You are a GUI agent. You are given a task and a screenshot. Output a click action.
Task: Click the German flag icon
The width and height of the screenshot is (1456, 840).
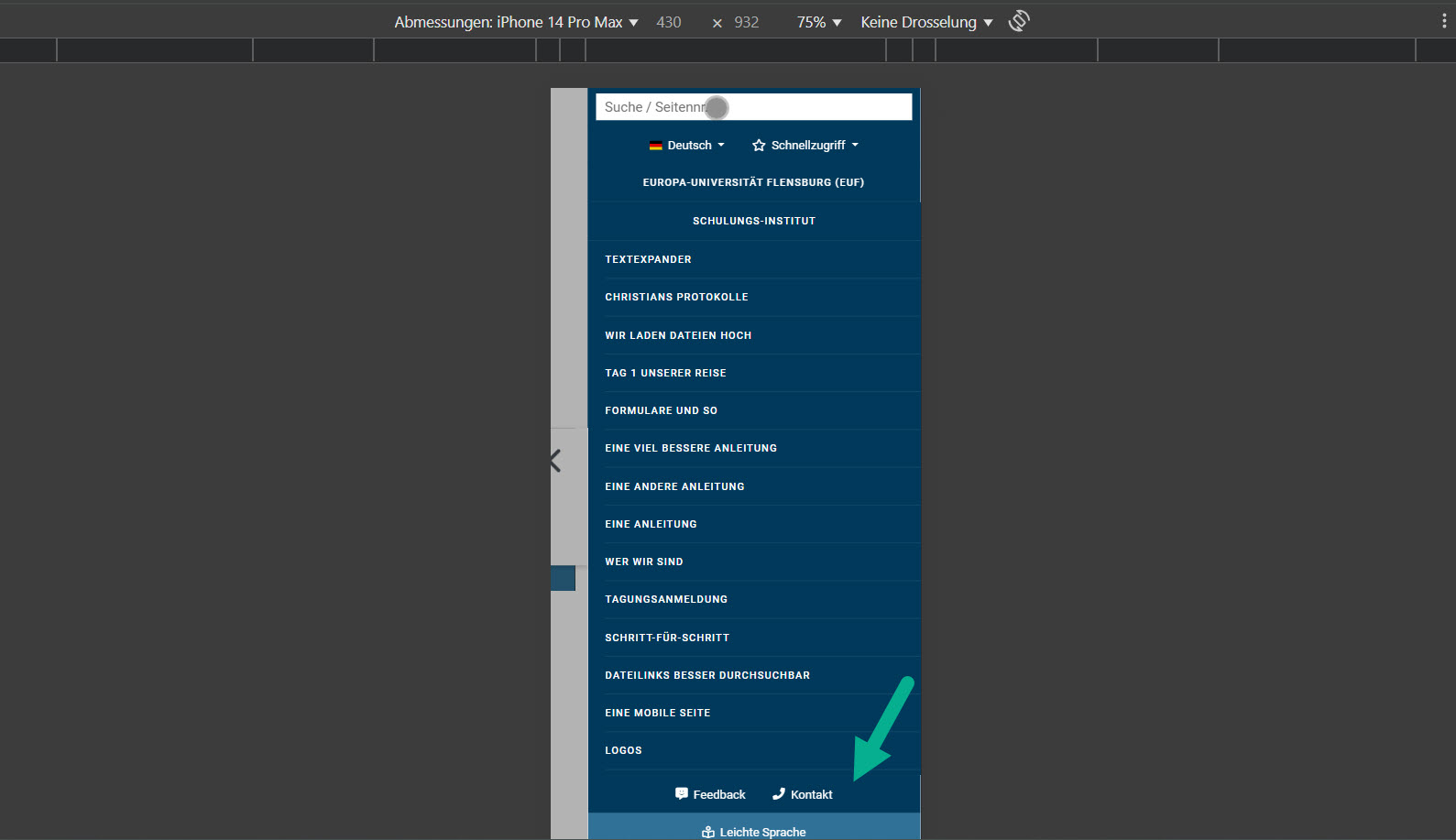point(655,146)
